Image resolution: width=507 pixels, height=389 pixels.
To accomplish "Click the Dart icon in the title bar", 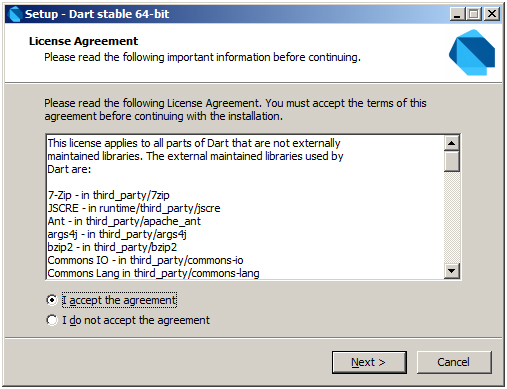I will pyautogui.click(x=15, y=14).
